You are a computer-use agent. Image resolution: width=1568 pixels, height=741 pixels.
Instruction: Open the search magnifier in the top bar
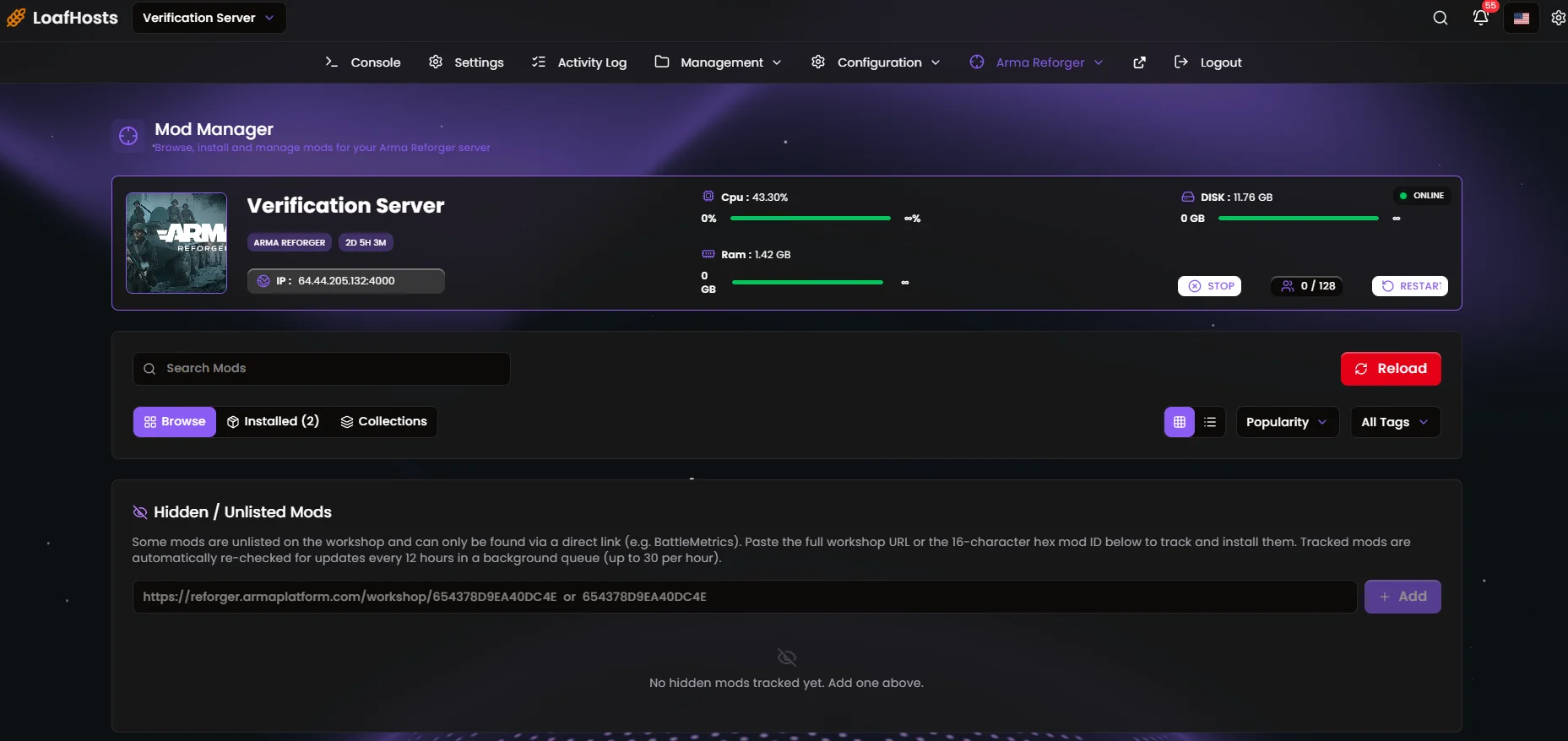click(x=1440, y=18)
